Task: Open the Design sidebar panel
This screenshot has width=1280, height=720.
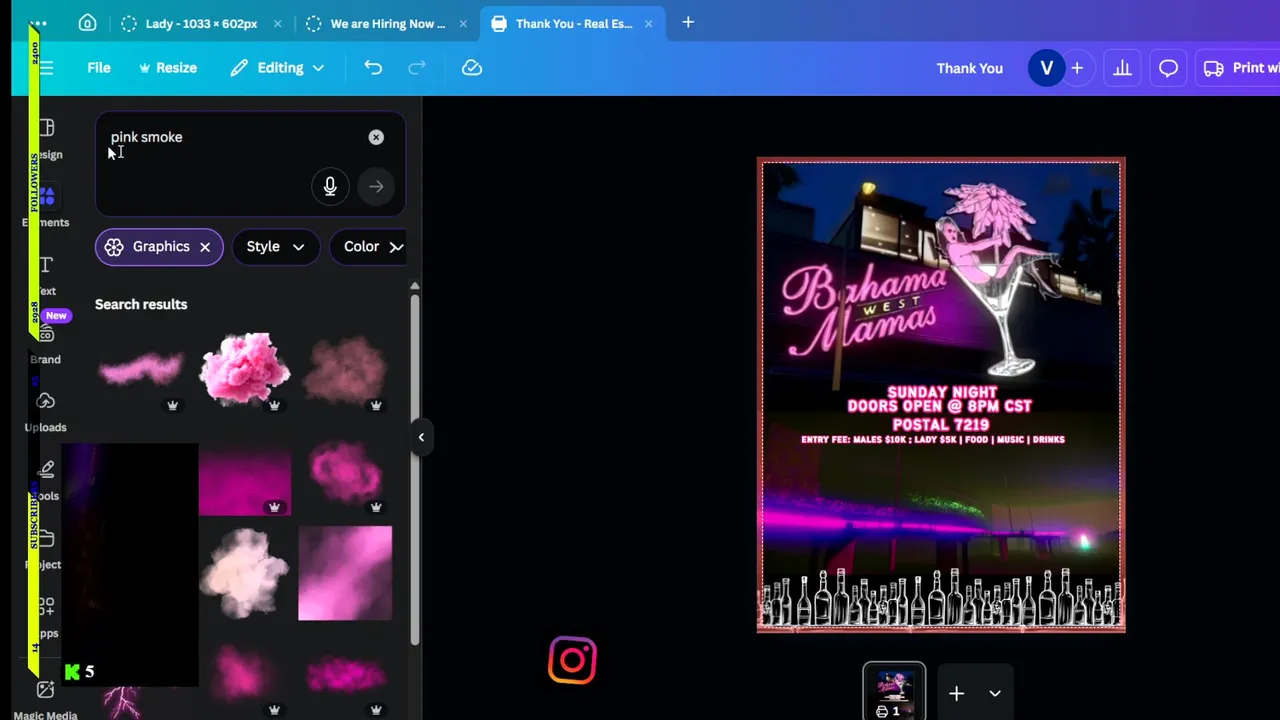Action: tap(46, 139)
